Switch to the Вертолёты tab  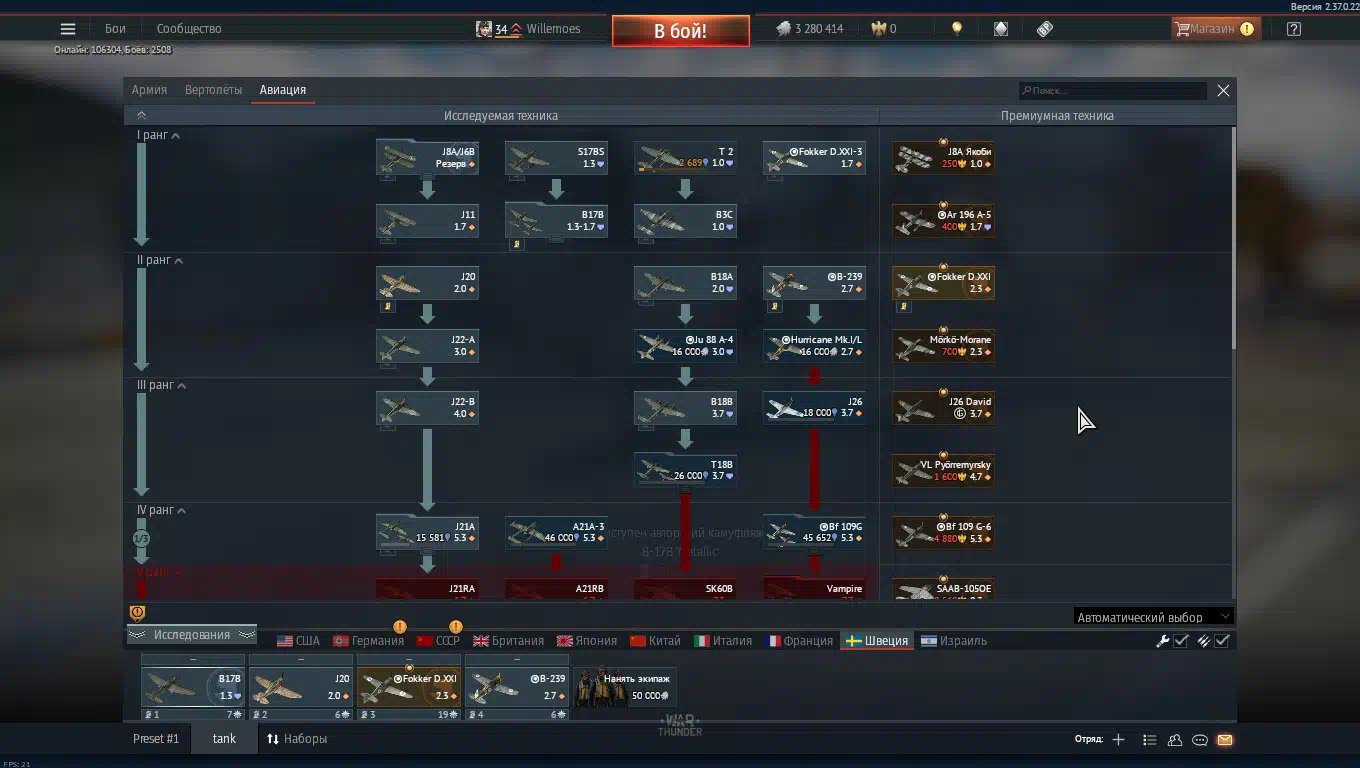213,90
